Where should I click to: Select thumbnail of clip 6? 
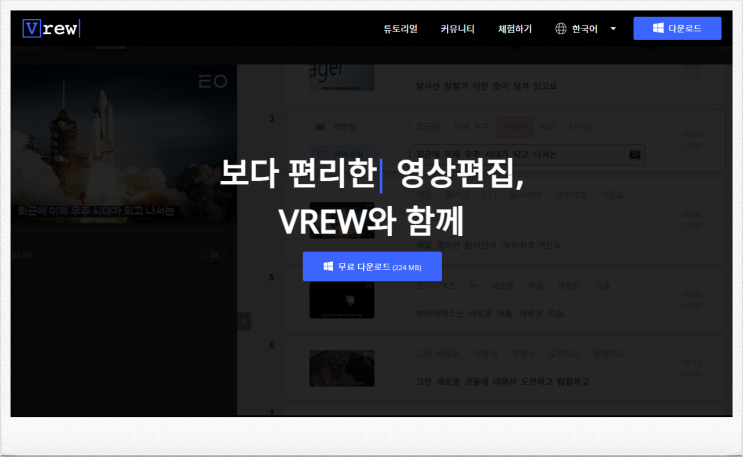342,368
